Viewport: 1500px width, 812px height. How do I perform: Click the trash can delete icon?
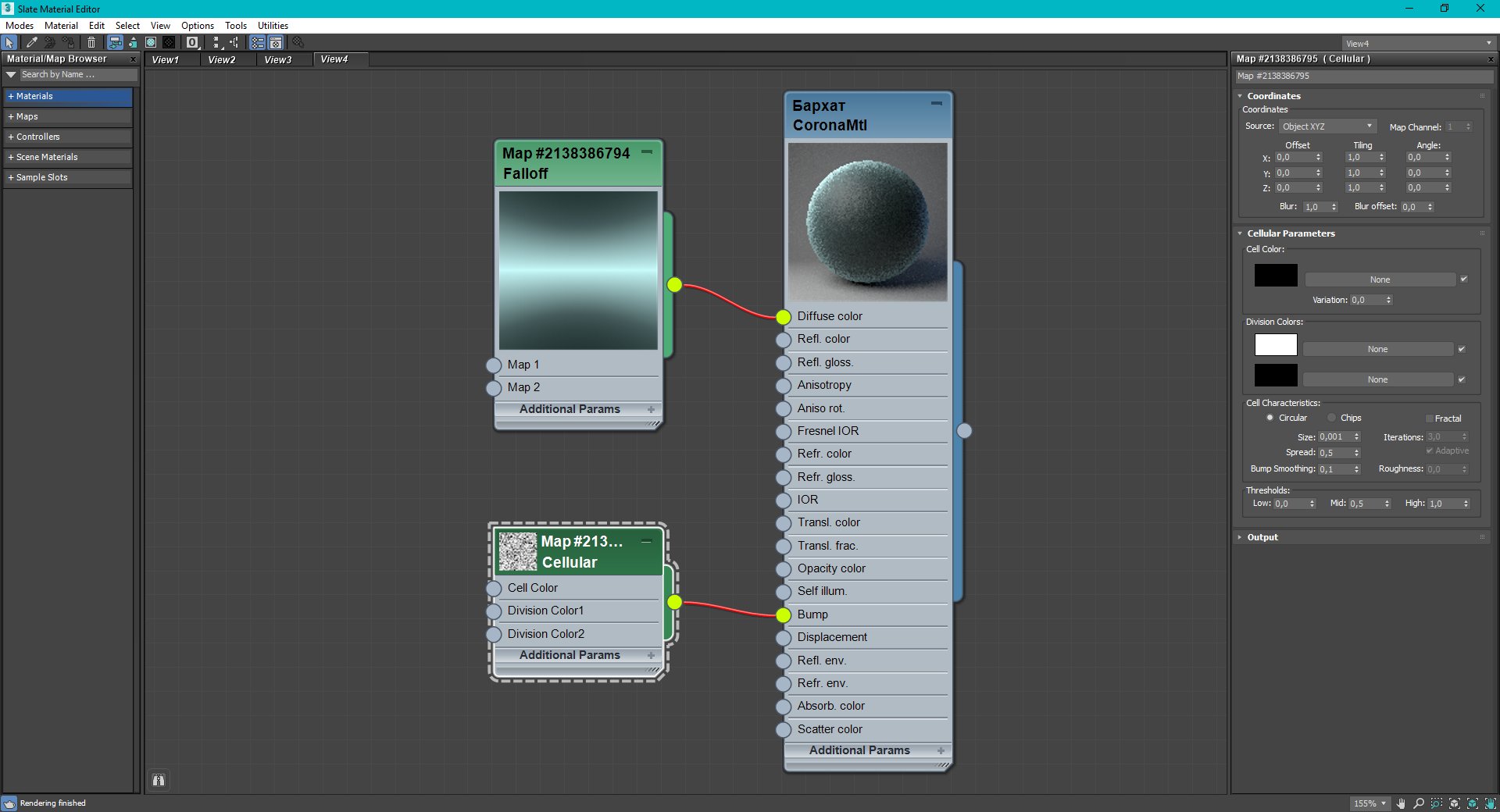click(x=91, y=42)
